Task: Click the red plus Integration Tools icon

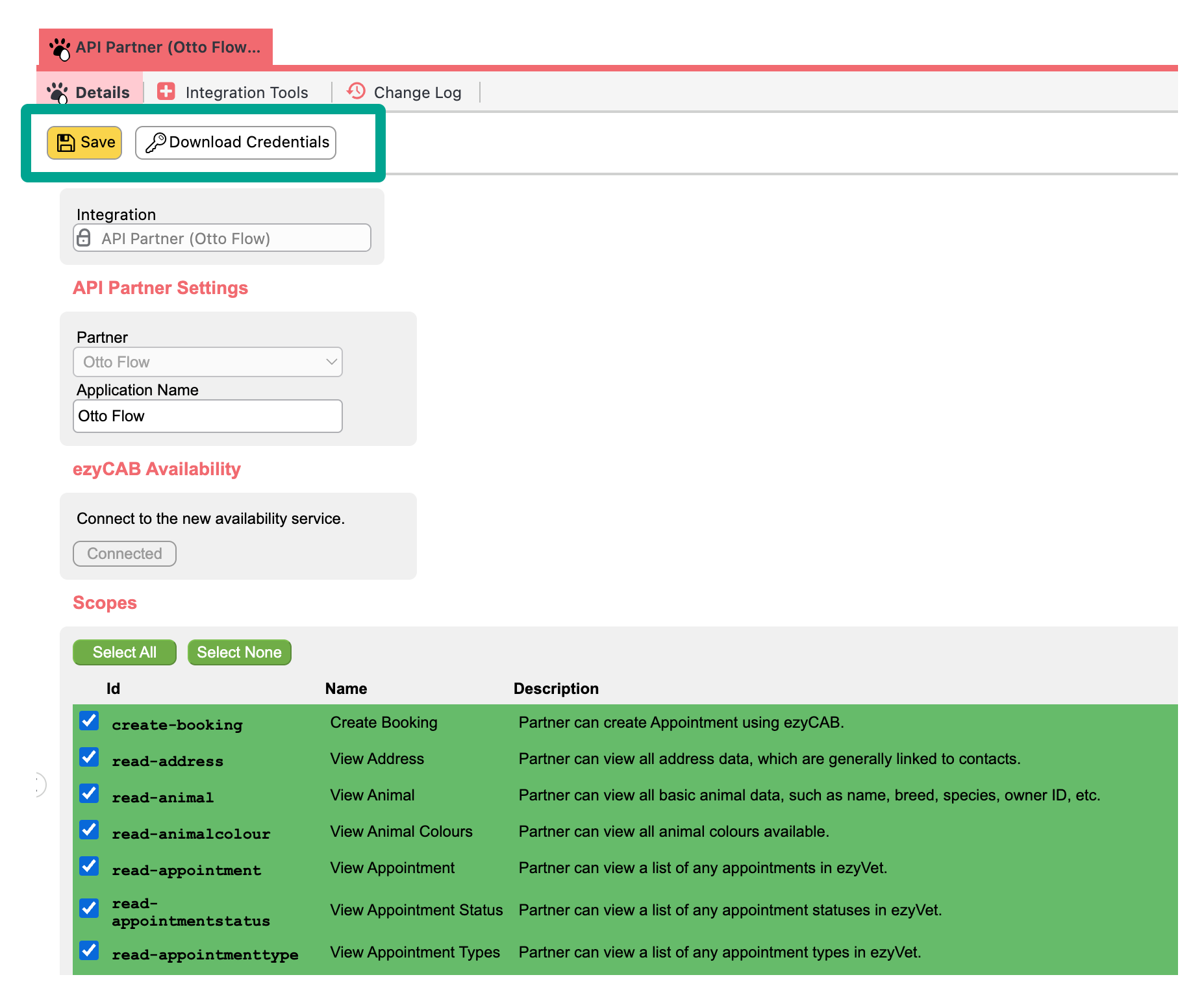Action: point(166,92)
